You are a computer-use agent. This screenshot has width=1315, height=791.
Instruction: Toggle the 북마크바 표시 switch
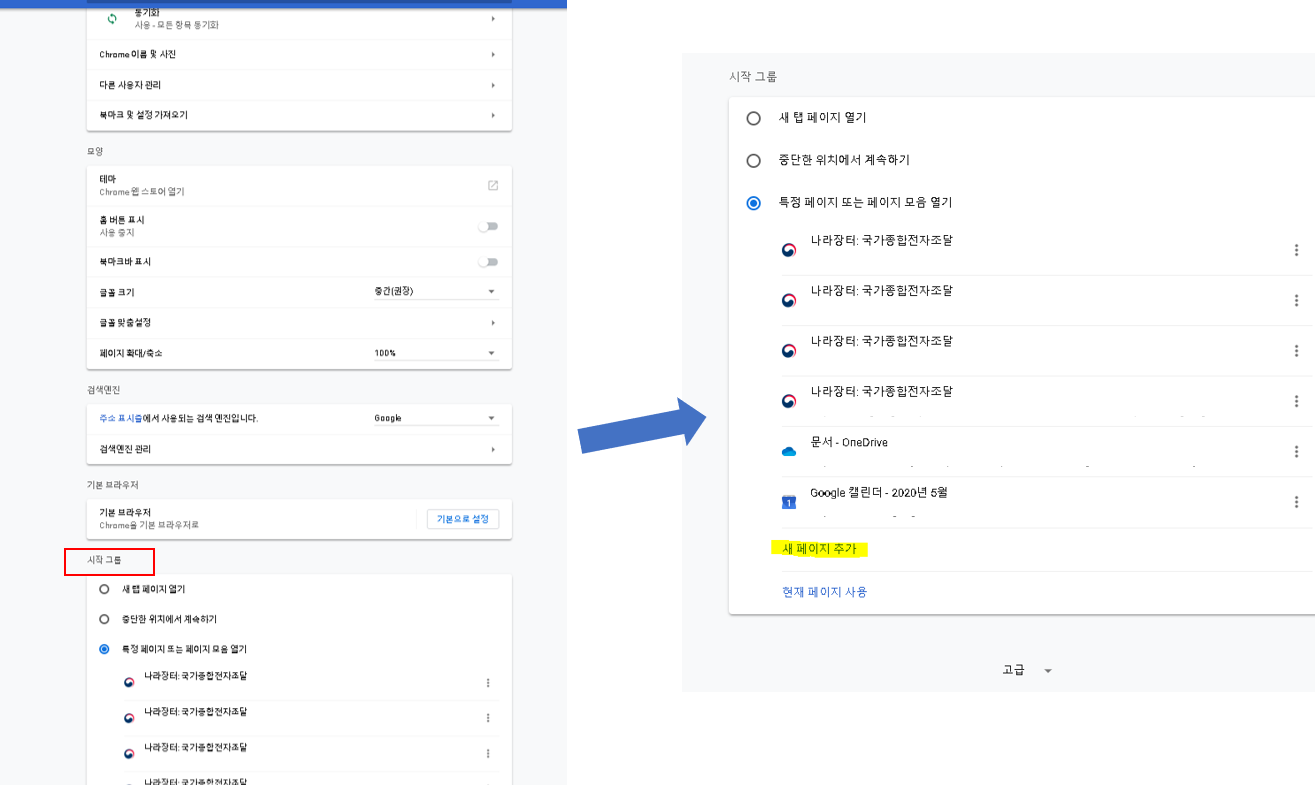(x=488, y=262)
